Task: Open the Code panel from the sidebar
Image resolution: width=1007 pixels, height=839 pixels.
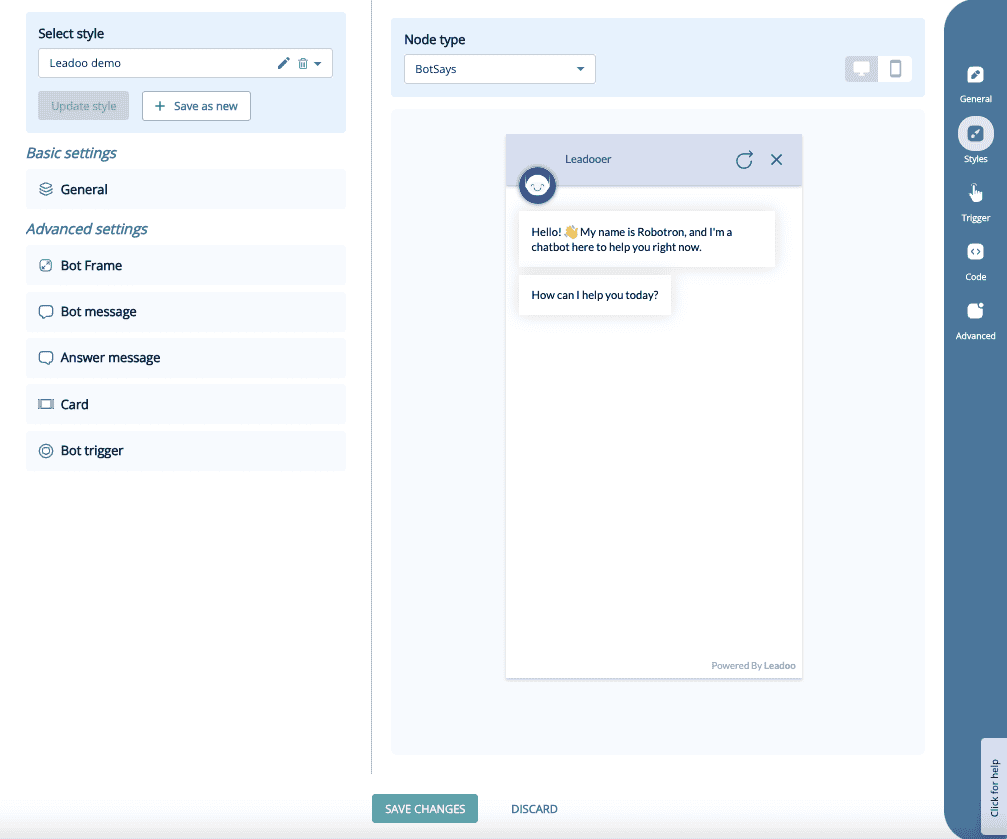Action: click(975, 252)
